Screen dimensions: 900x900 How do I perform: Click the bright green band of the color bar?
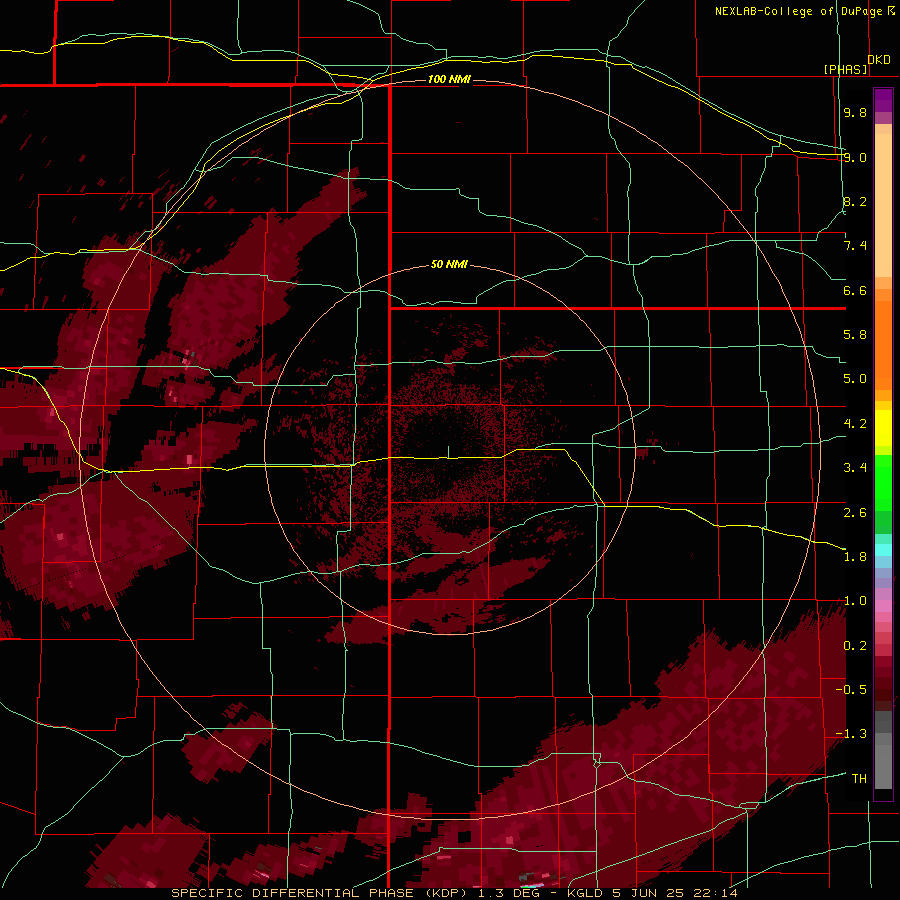[x=883, y=482]
